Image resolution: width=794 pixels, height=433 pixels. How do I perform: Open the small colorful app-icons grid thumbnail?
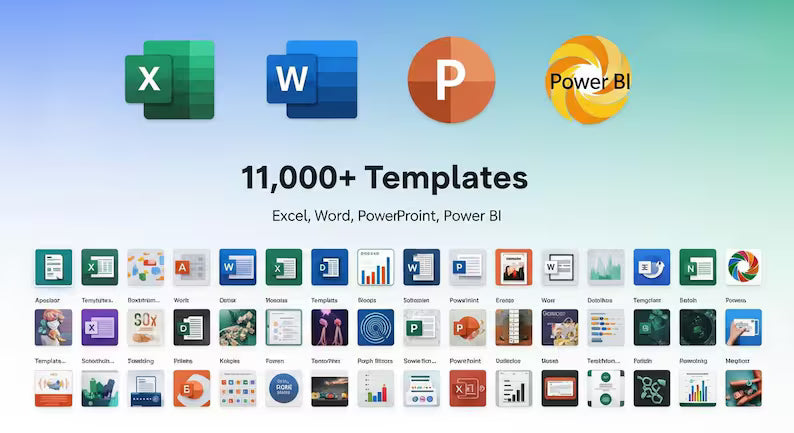[237, 388]
